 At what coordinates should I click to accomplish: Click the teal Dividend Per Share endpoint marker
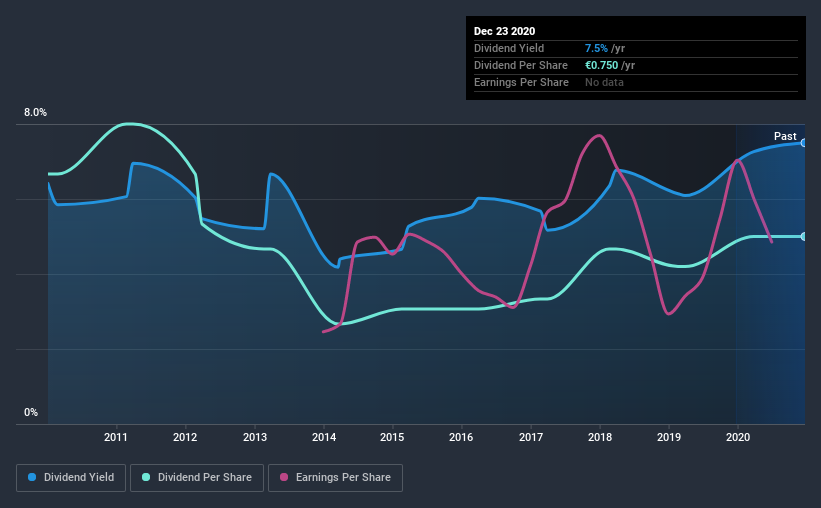804,237
